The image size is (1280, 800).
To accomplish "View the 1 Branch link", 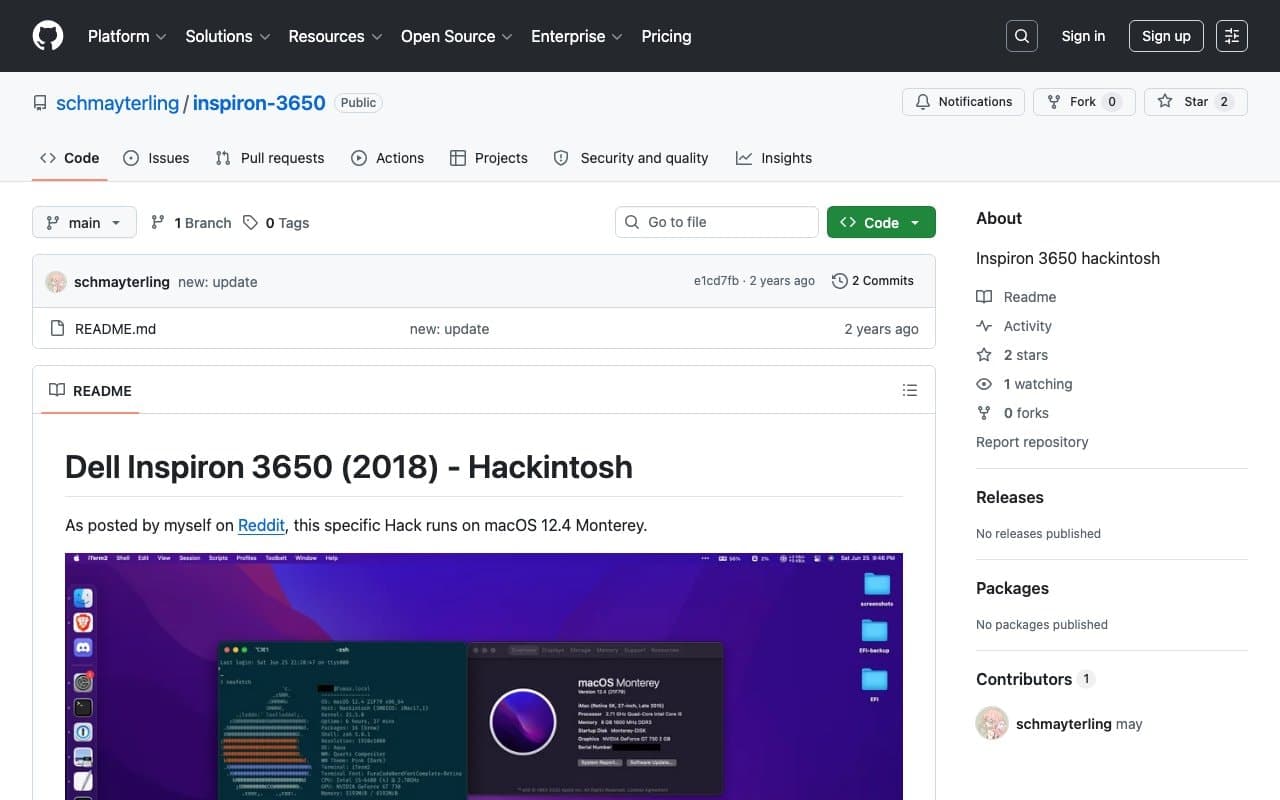I will pyautogui.click(x=191, y=223).
